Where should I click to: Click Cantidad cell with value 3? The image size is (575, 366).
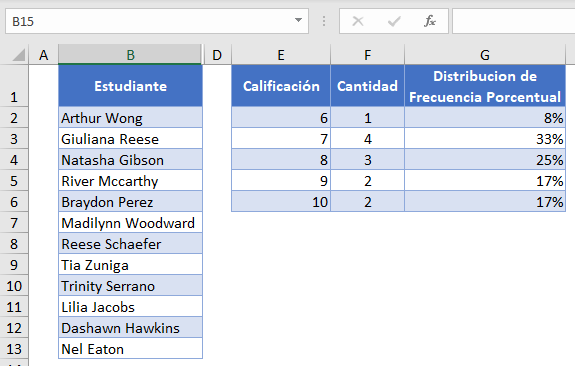click(x=367, y=160)
